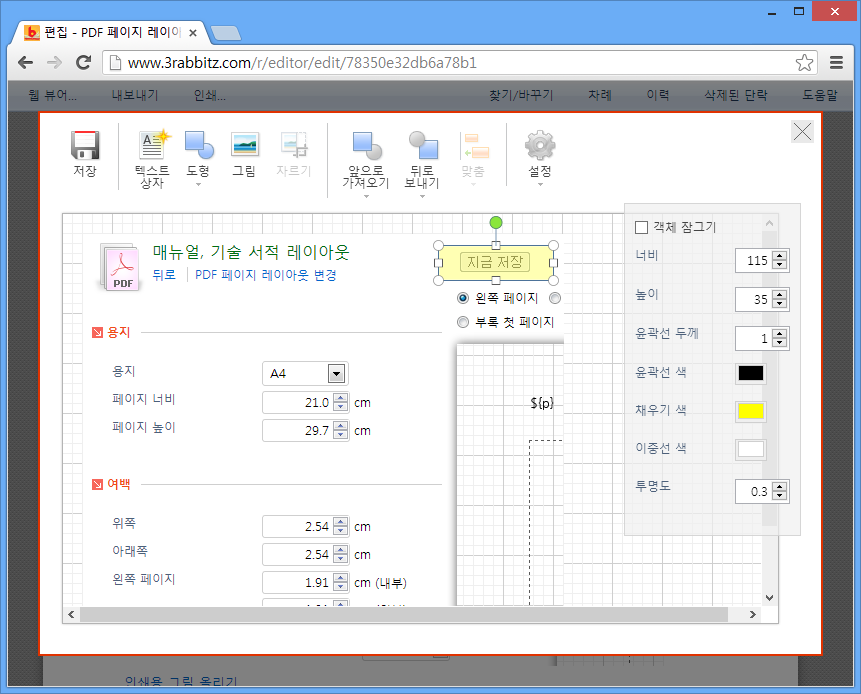Close the editor overlay with X icon
861x694 pixels.
pyautogui.click(x=802, y=132)
